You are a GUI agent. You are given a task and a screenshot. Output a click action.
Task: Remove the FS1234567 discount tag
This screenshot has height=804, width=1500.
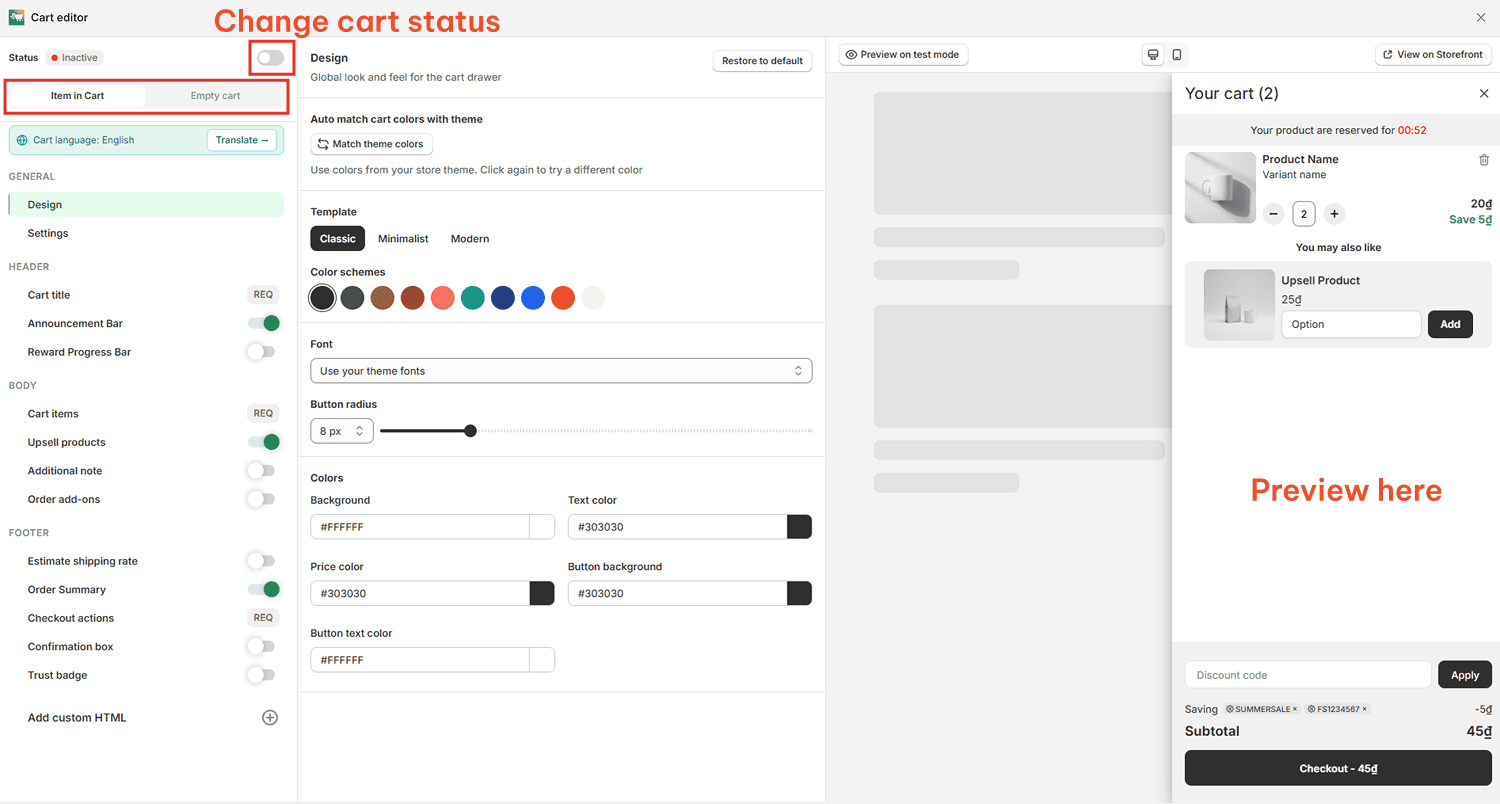click(x=1365, y=709)
